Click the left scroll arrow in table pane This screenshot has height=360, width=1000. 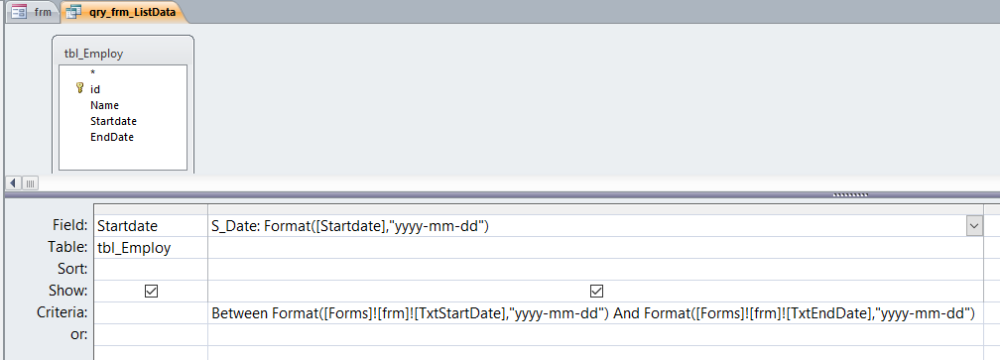click(13, 183)
